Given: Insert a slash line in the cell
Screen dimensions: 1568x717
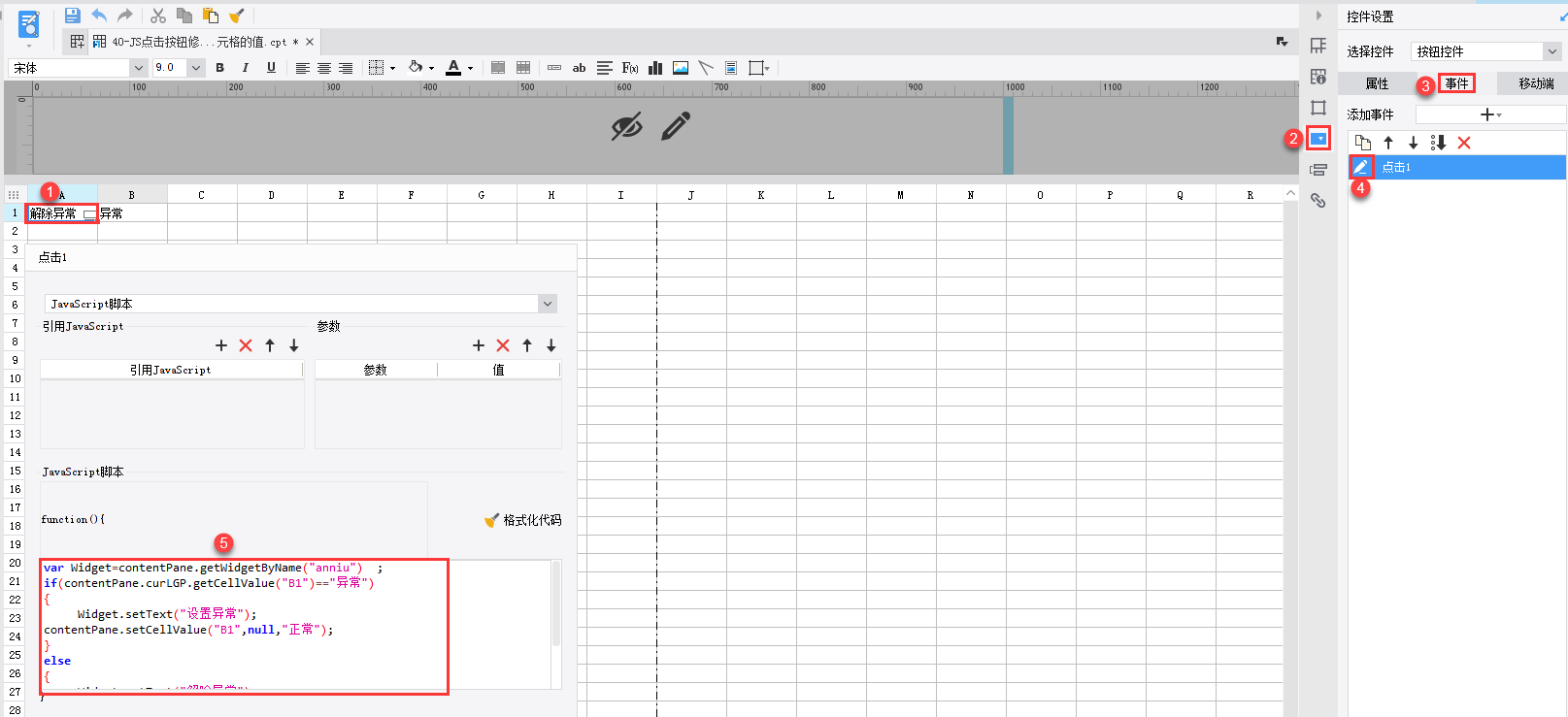Looking at the screenshot, I should click(x=706, y=68).
